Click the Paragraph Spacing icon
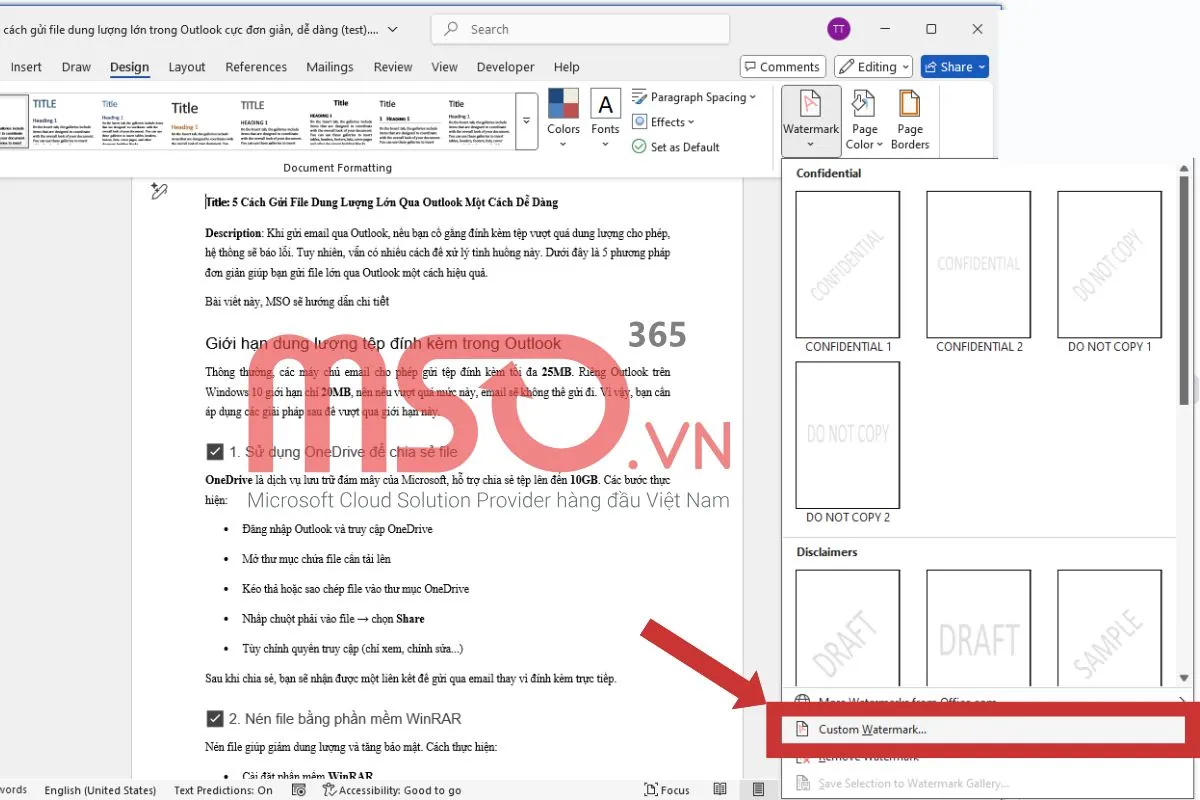Image resolution: width=1200 pixels, height=800 pixels. [x=642, y=97]
